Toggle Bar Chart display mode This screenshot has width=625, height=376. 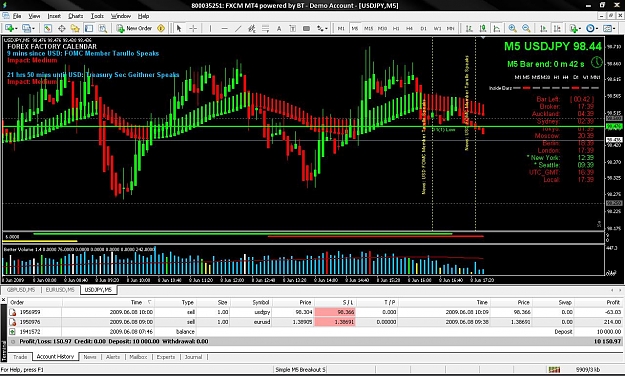point(469,28)
